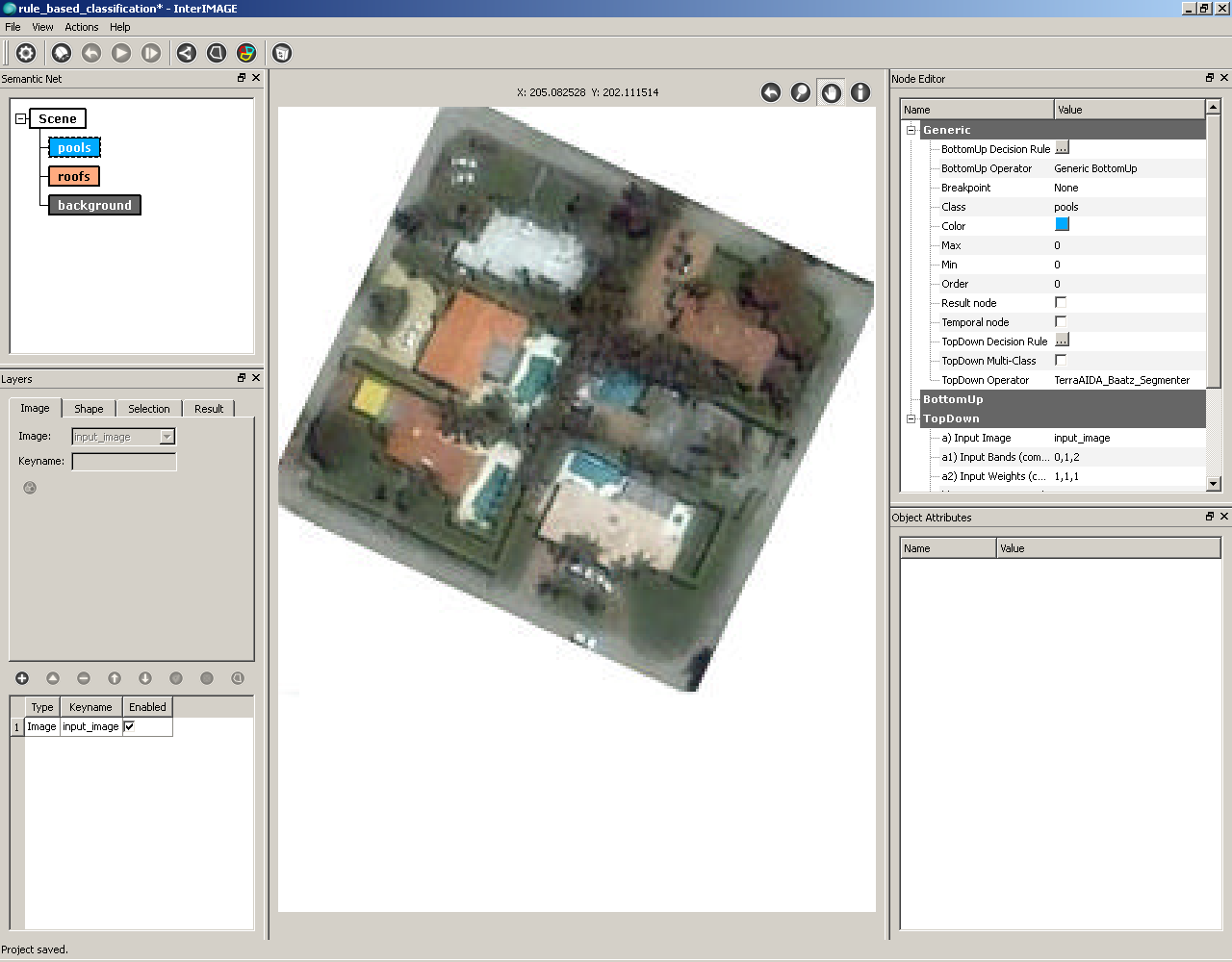
Task: Collapse the Scene tree node
Action: (x=20, y=119)
